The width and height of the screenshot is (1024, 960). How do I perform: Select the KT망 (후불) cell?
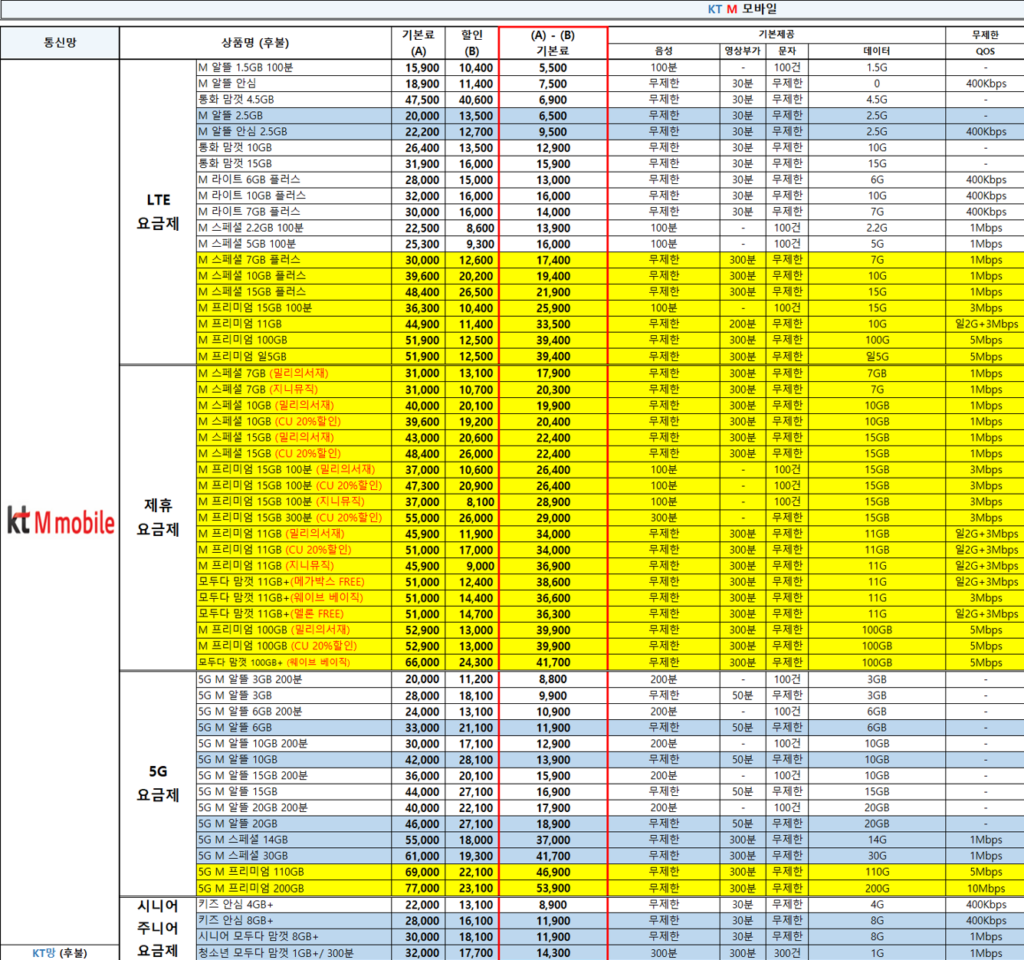[x=59, y=952]
